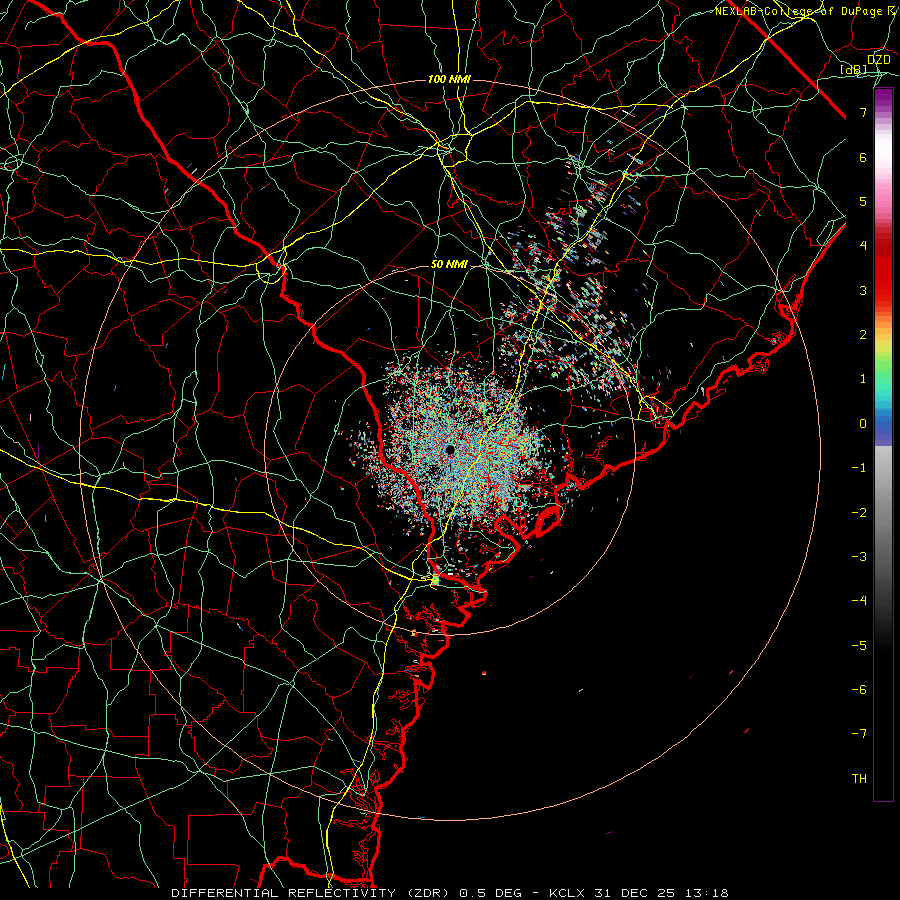Click the -5 value on the color scale
The height and width of the screenshot is (900, 900).
point(859,646)
